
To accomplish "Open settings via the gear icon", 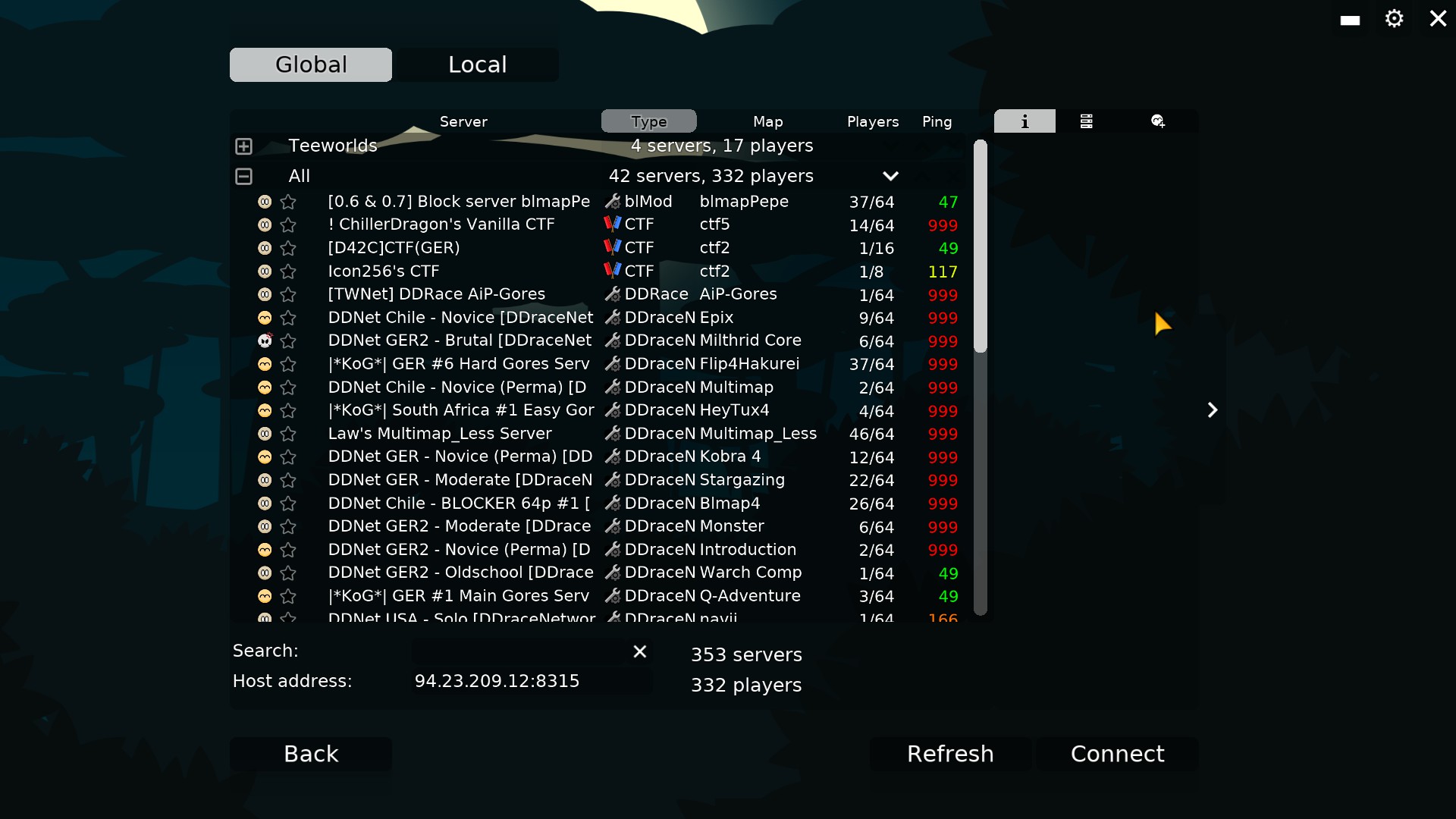I will pyautogui.click(x=1394, y=19).
